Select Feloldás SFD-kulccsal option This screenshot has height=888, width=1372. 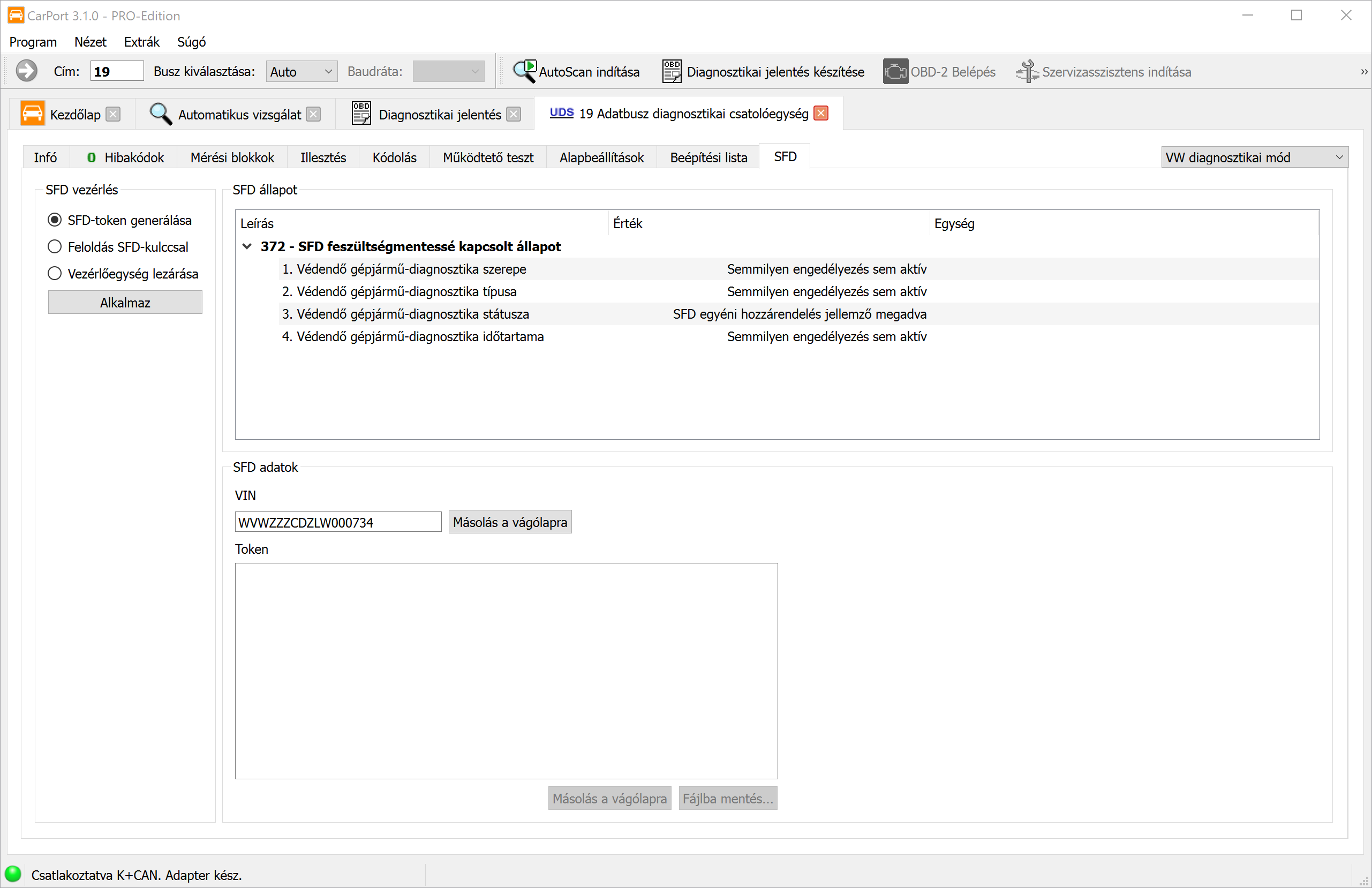point(55,247)
